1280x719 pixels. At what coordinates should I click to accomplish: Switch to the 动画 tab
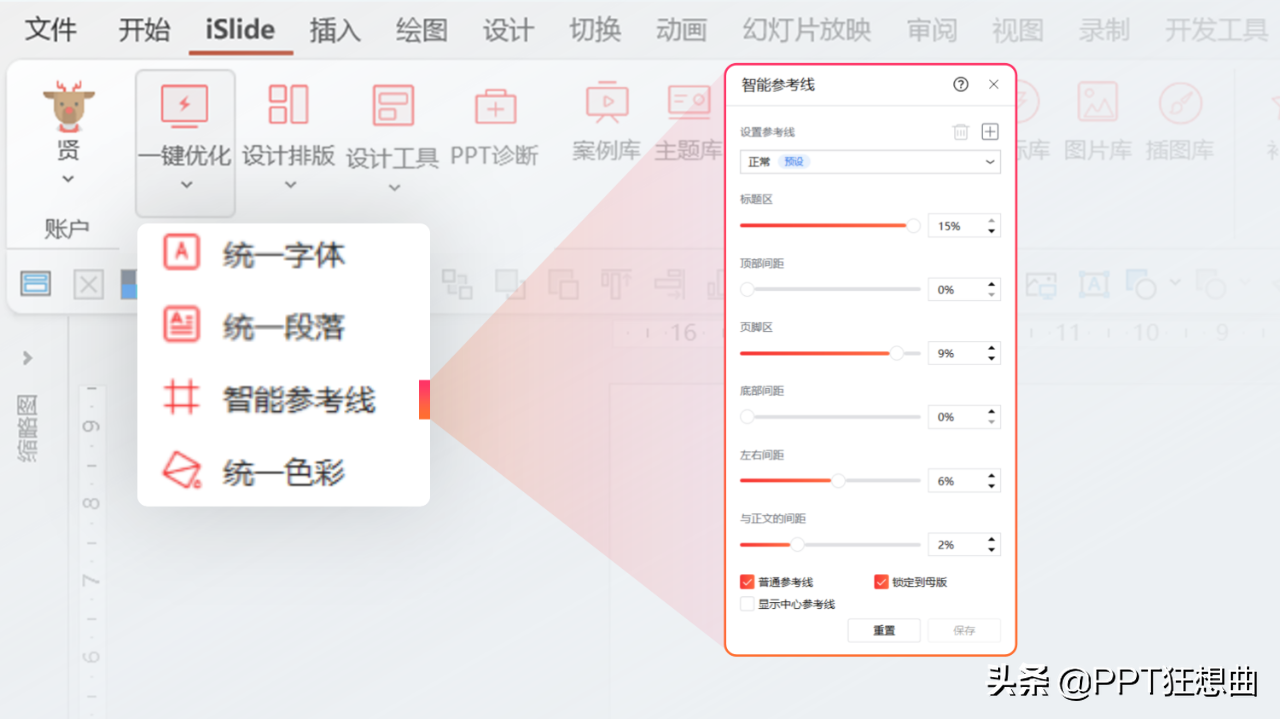coord(682,30)
